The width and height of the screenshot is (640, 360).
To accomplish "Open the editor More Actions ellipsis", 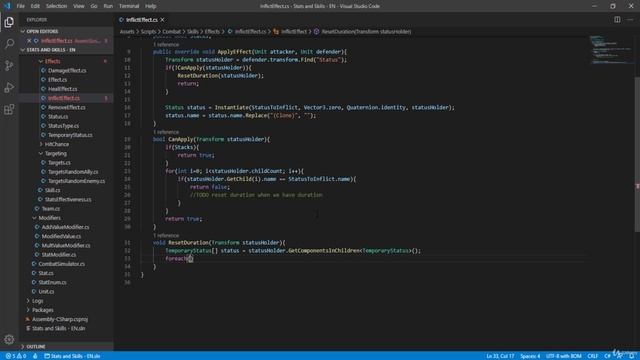I will tap(630, 20).
